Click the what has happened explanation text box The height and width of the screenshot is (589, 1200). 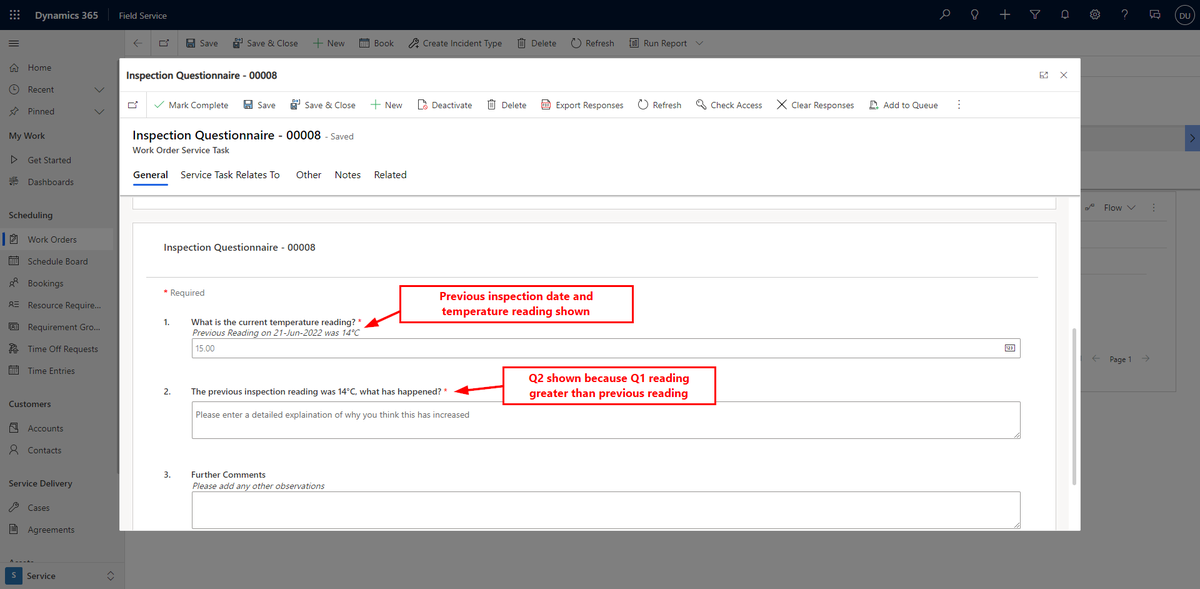pyautogui.click(x=606, y=420)
